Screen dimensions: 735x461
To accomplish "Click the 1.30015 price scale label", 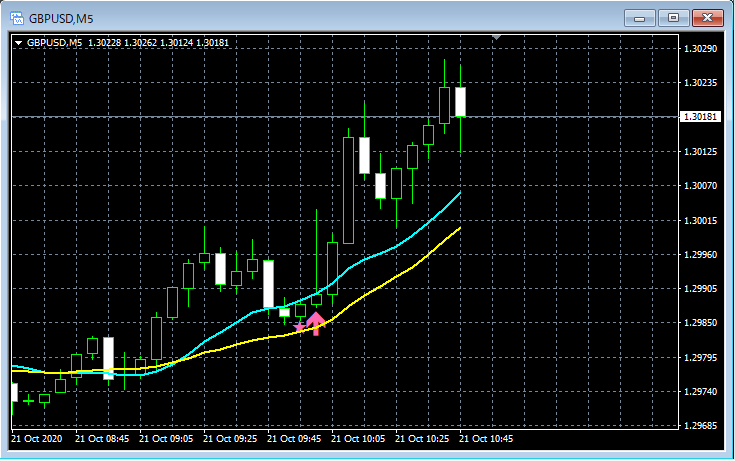I will pyautogui.click(x=700, y=220).
